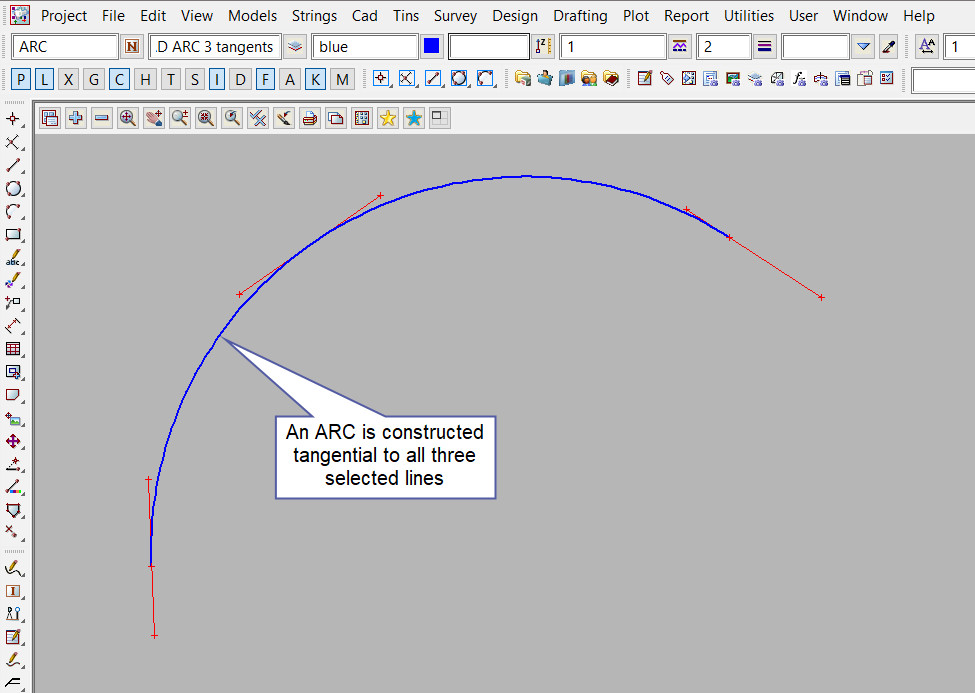
Task: Select the abc text tool in left toolbar
Action: [x=13, y=259]
